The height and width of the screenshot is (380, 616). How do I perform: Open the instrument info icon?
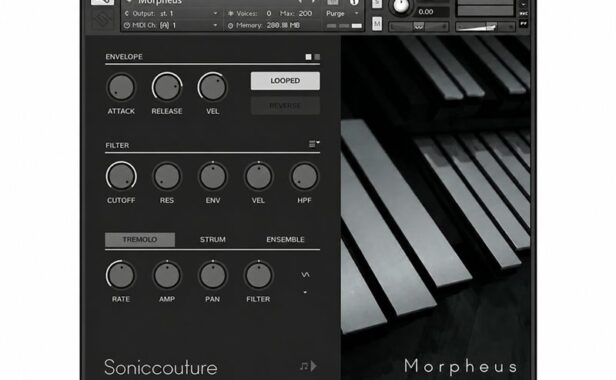tap(354, 2)
